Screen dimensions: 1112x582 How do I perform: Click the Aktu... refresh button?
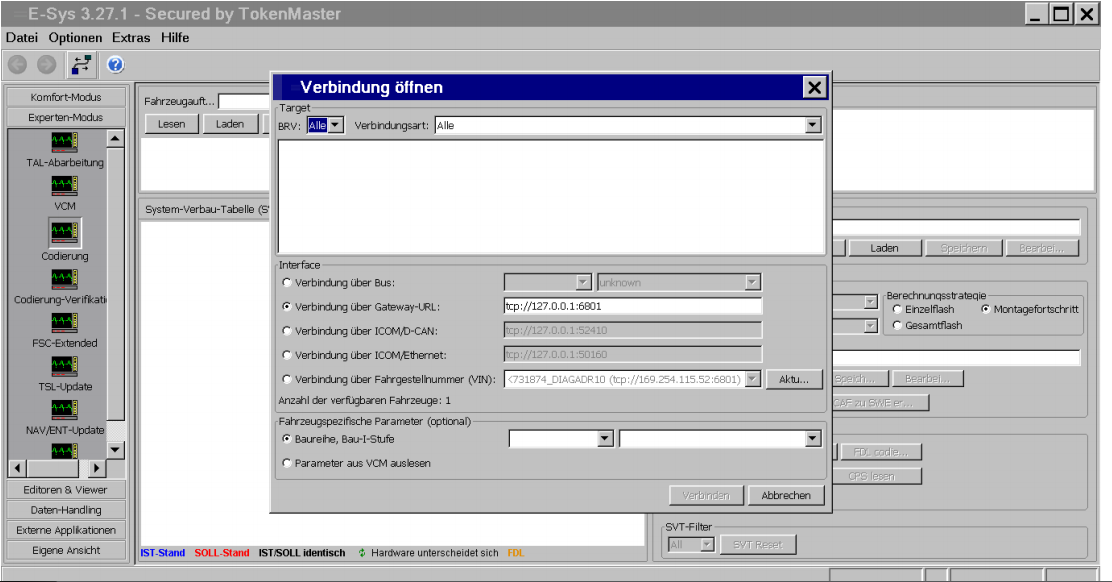794,379
